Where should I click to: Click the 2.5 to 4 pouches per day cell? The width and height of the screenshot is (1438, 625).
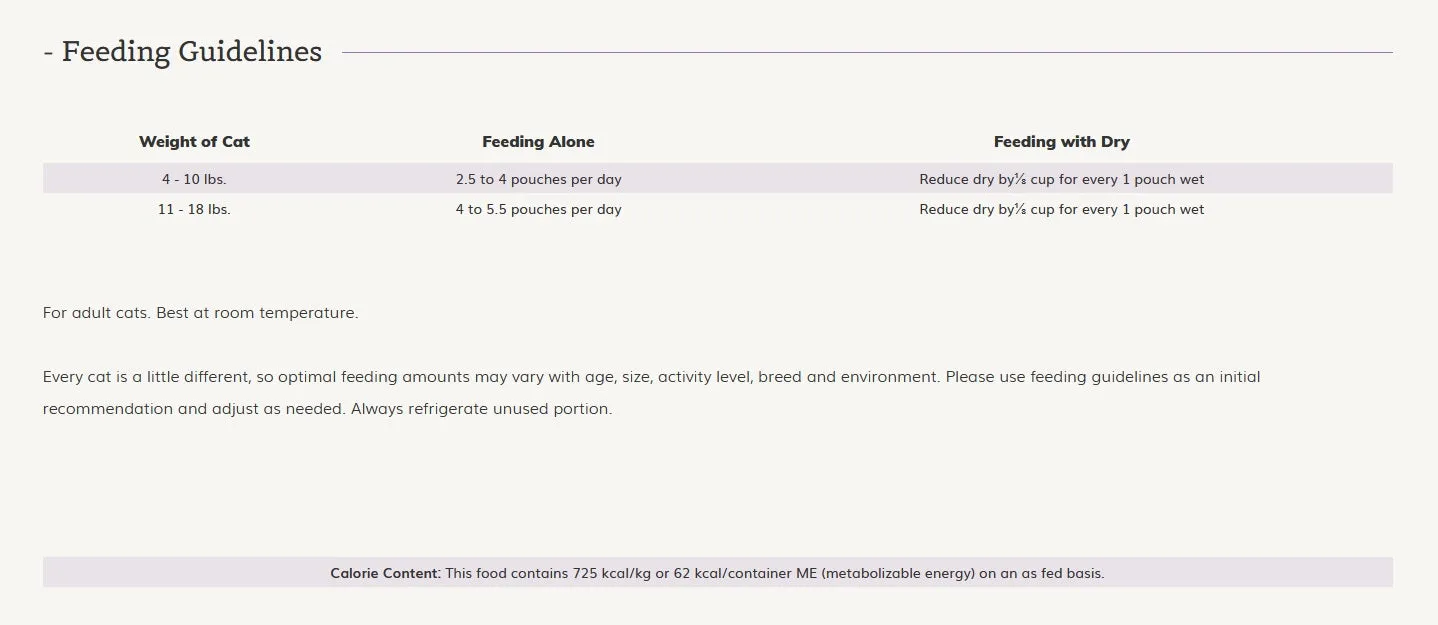point(538,180)
